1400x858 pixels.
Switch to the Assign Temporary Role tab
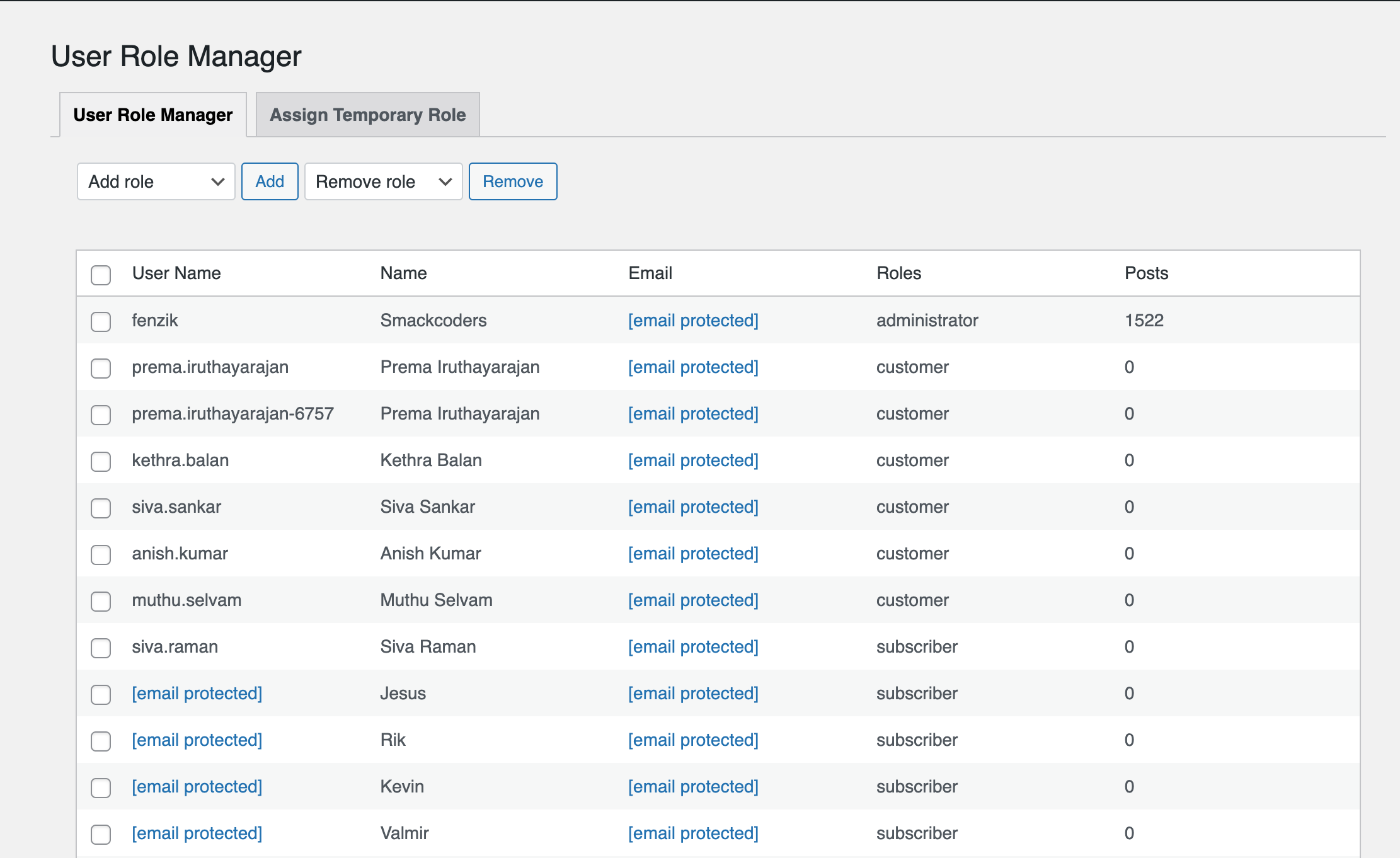point(367,114)
